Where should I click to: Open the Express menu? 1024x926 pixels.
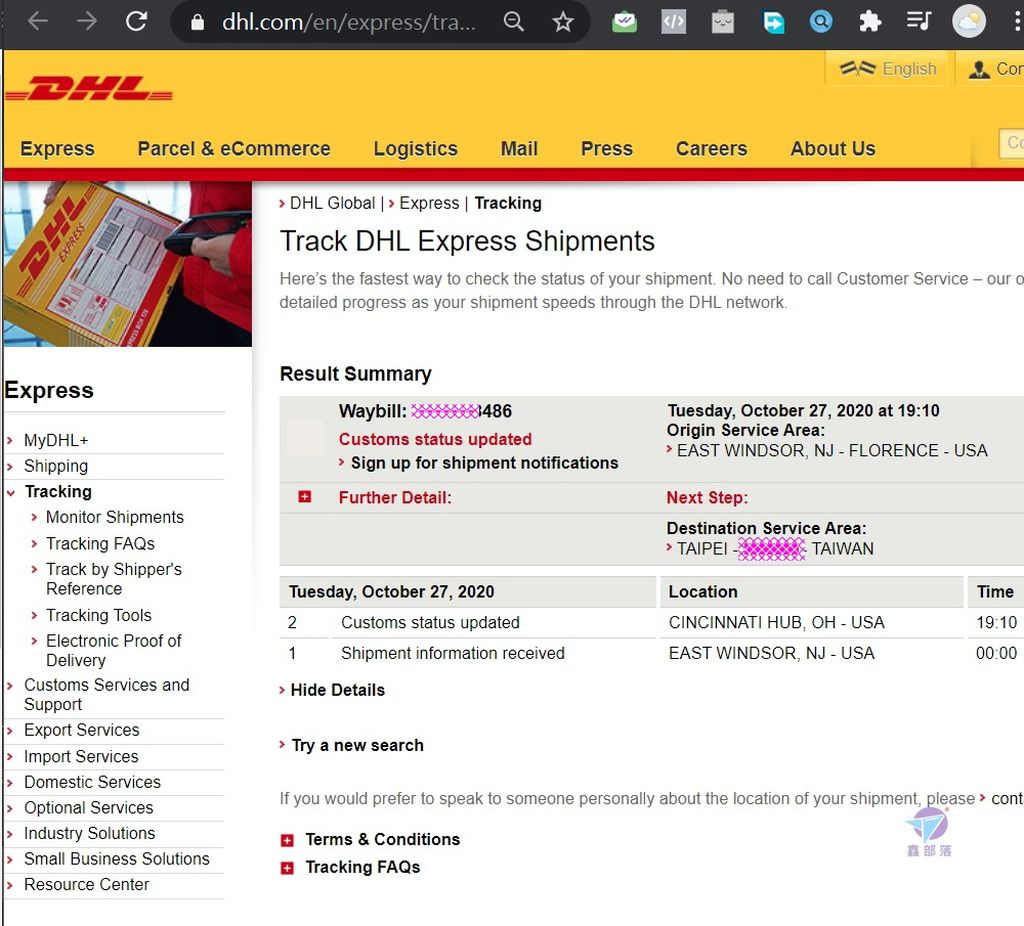click(x=57, y=148)
